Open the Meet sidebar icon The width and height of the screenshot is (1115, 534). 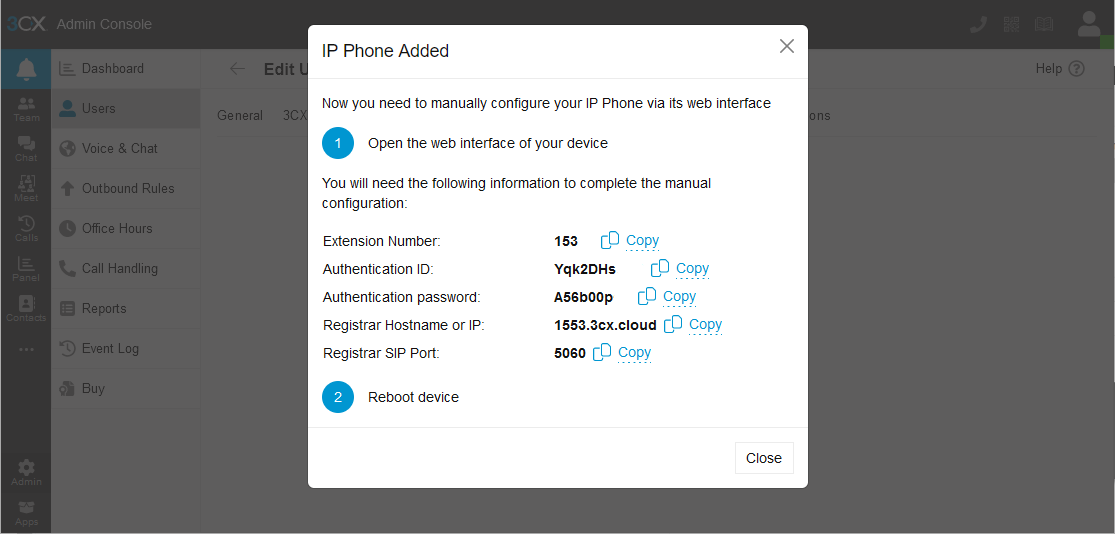pyautogui.click(x=26, y=189)
